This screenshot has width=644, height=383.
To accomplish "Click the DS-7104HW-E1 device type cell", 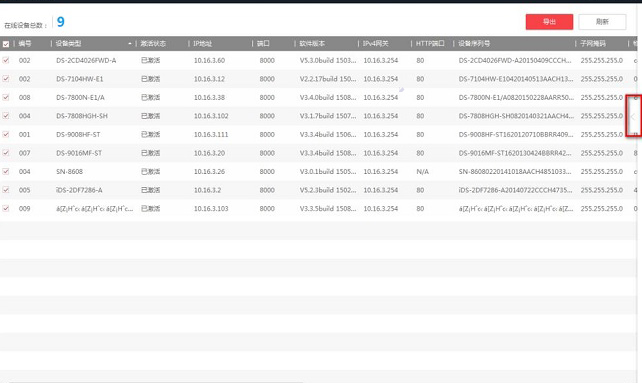I will (80, 79).
